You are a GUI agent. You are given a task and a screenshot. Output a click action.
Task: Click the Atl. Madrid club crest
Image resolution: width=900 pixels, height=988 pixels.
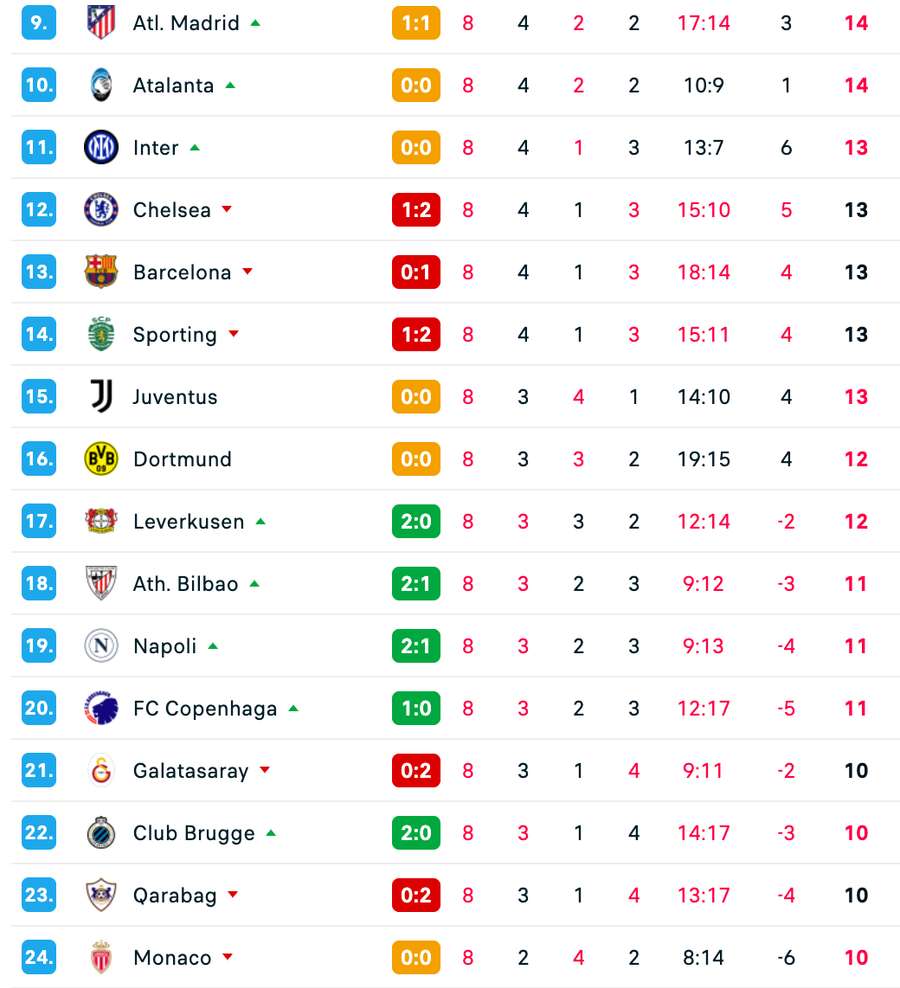pos(101,22)
